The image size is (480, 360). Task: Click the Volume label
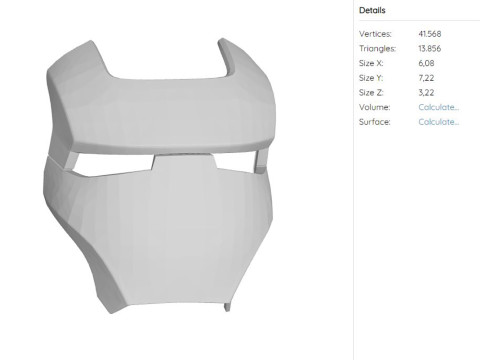point(374,107)
